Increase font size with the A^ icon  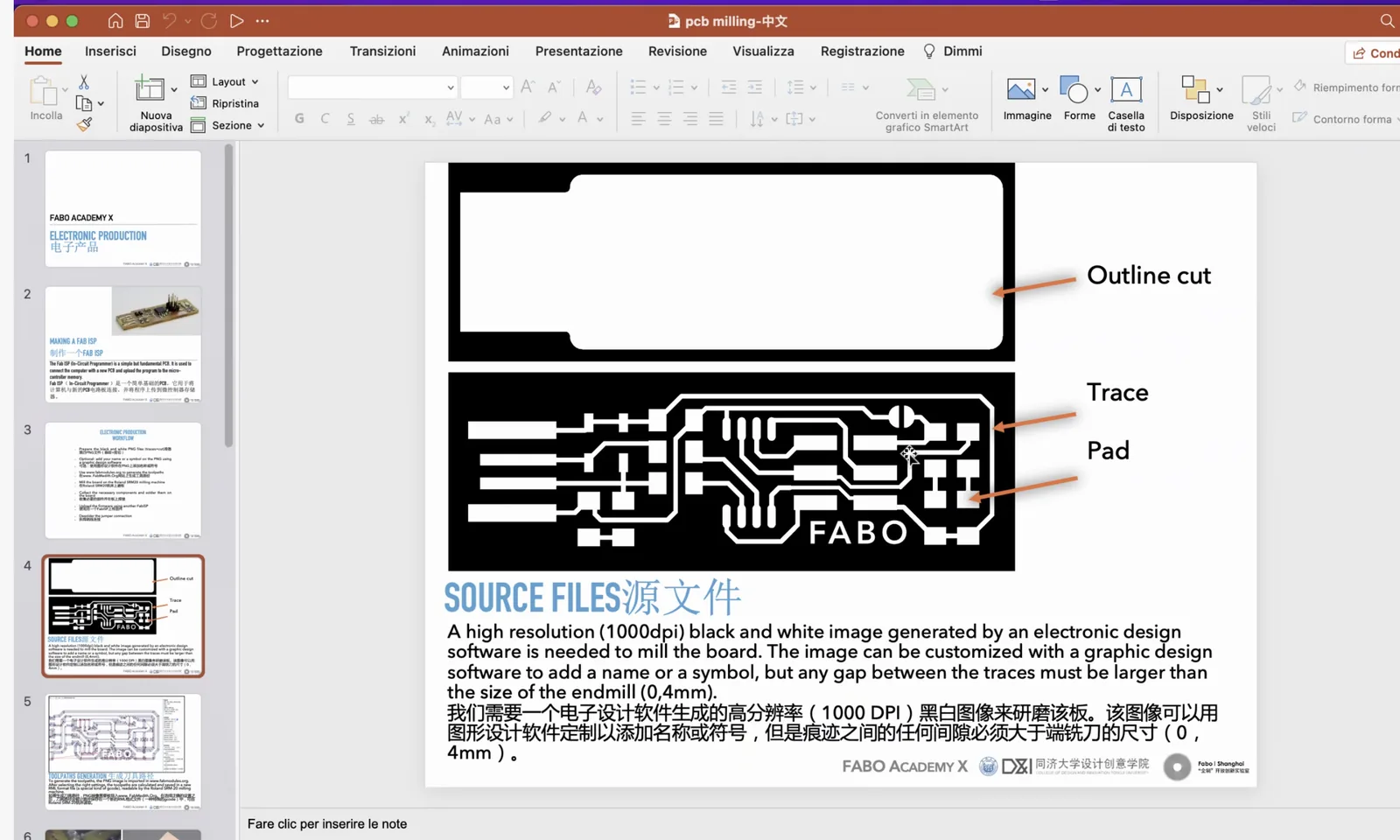[526, 87]
